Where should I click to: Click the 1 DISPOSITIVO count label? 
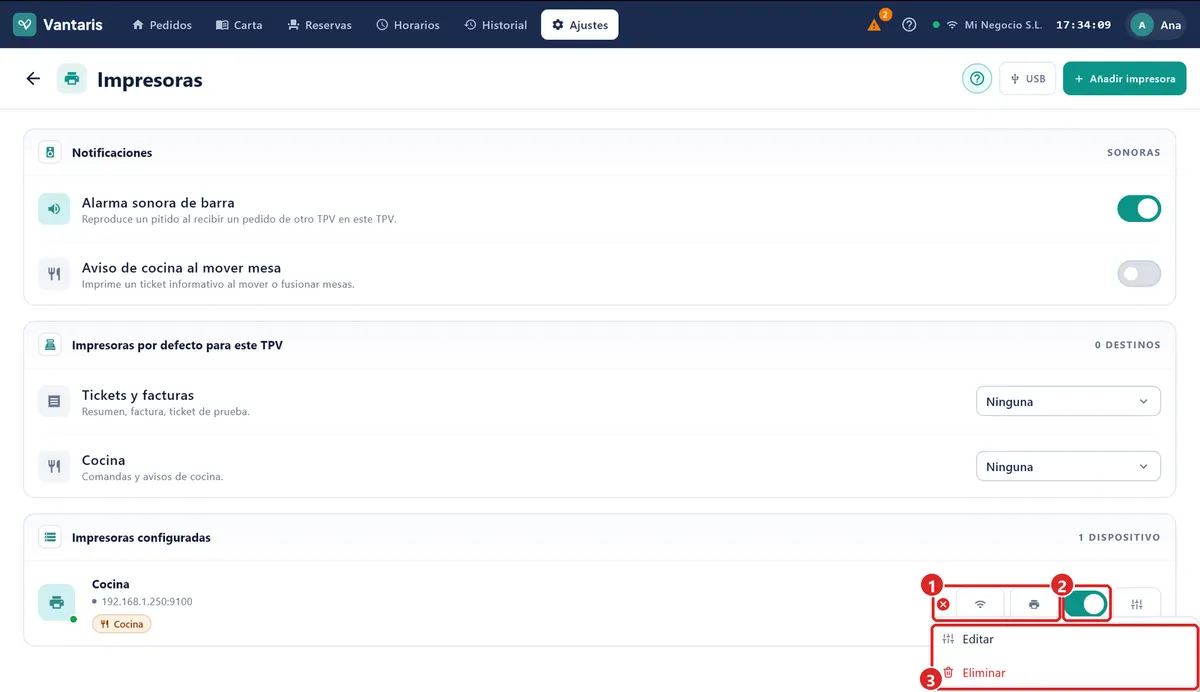[1119, 537]
